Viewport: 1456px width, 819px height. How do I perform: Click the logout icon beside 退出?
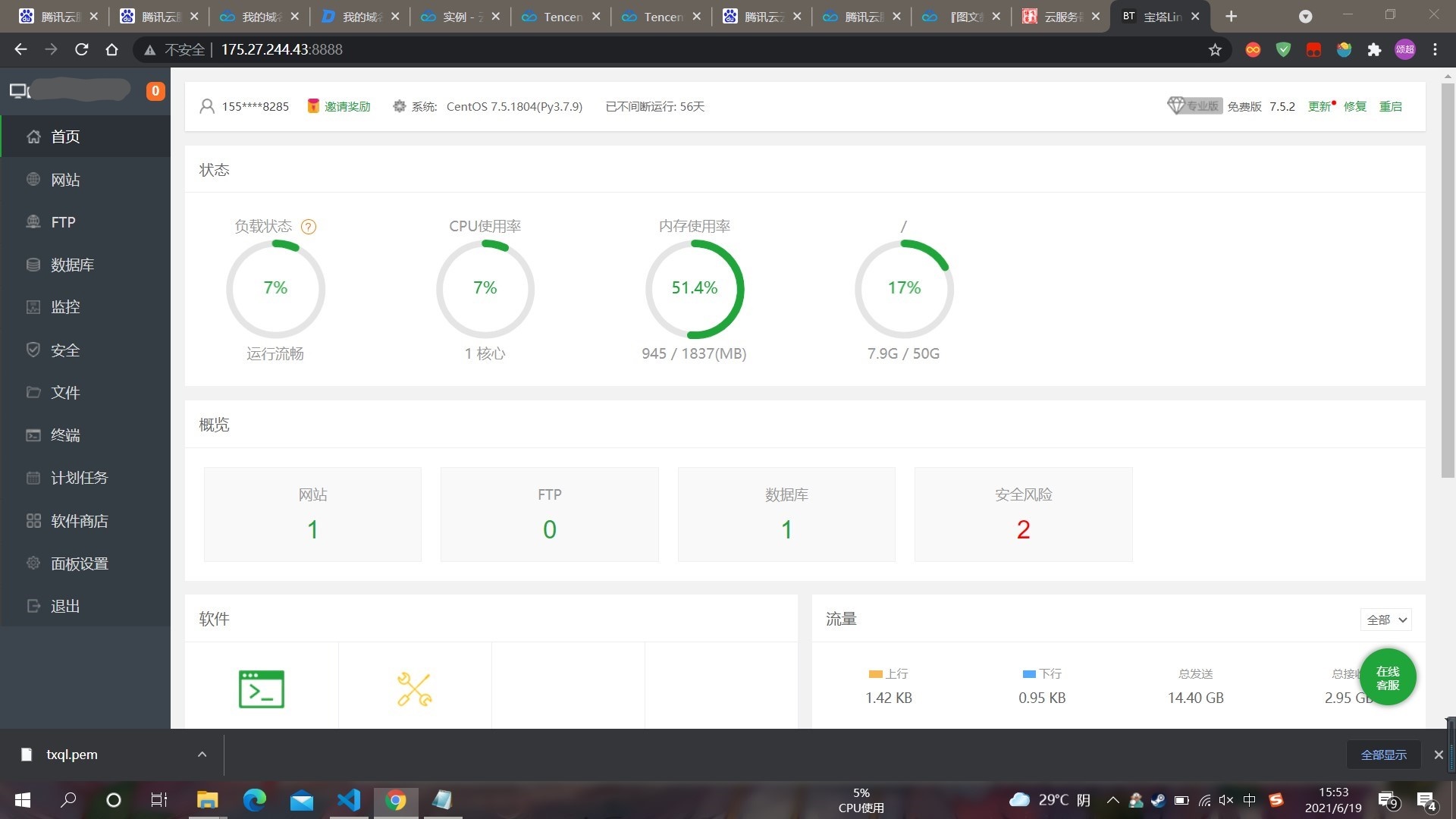click(x=33, y=606)
